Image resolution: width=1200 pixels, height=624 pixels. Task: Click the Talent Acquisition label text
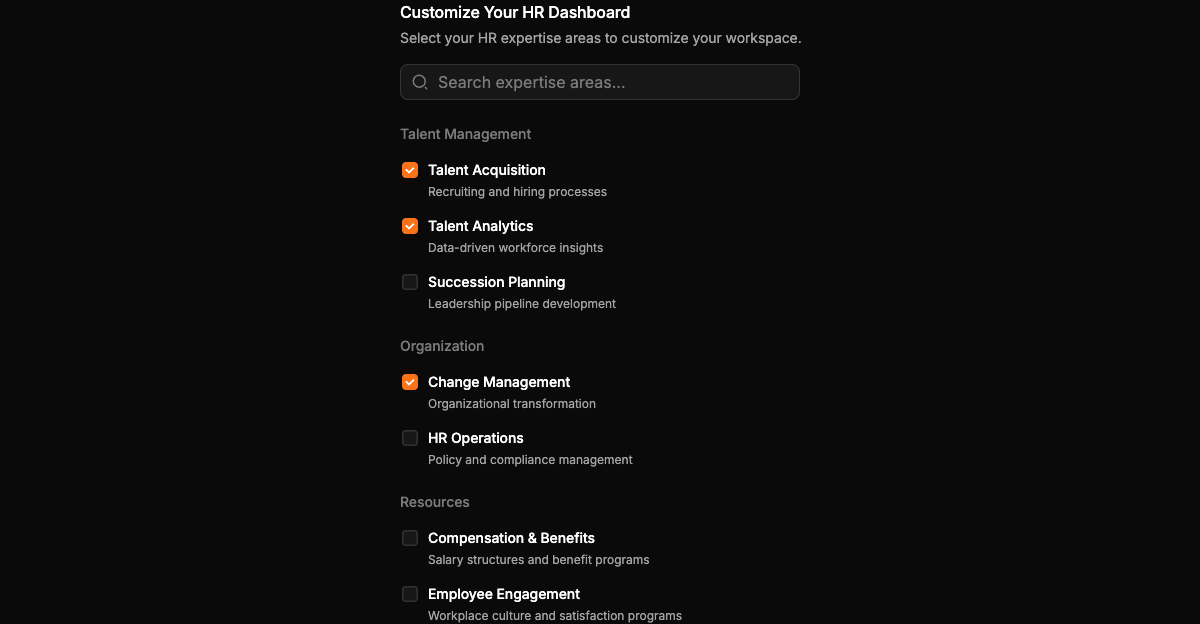487,170
